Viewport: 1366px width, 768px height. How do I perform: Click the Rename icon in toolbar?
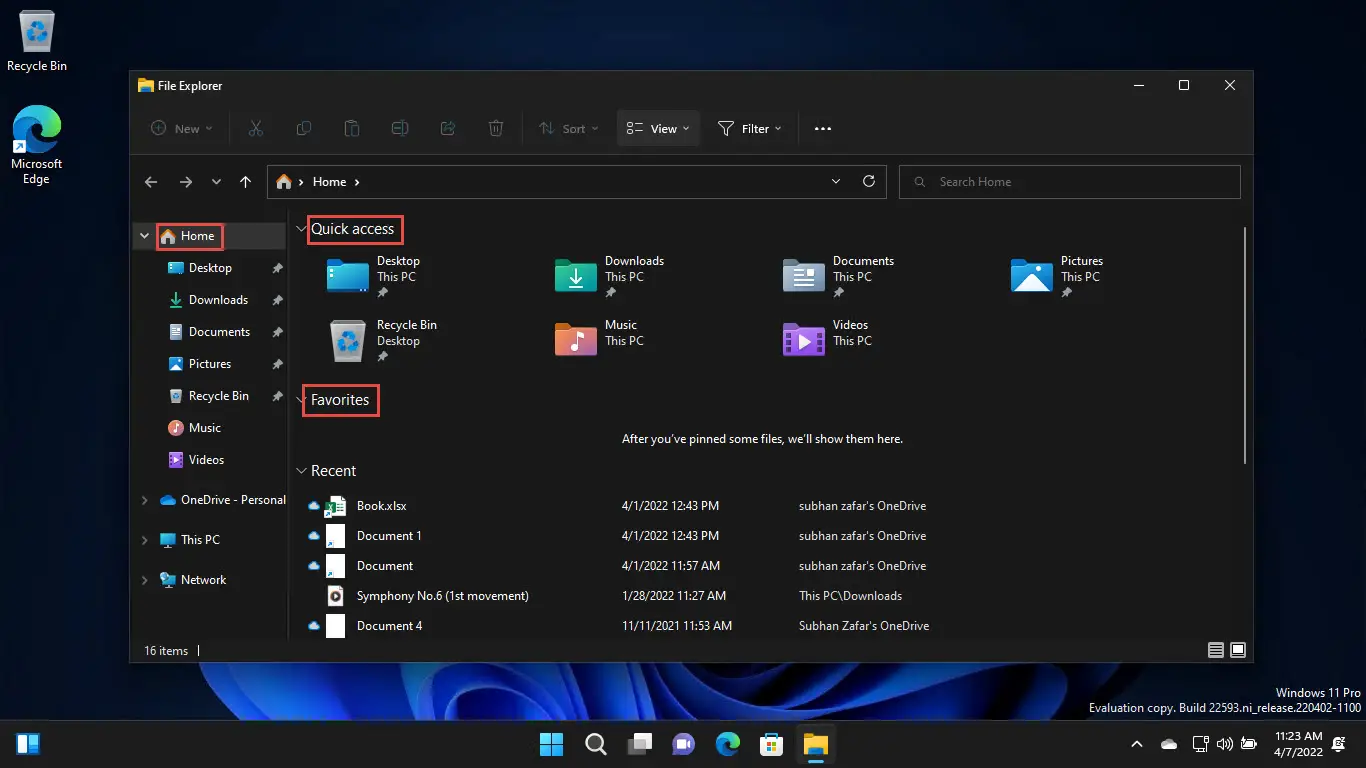pos(400,128)
